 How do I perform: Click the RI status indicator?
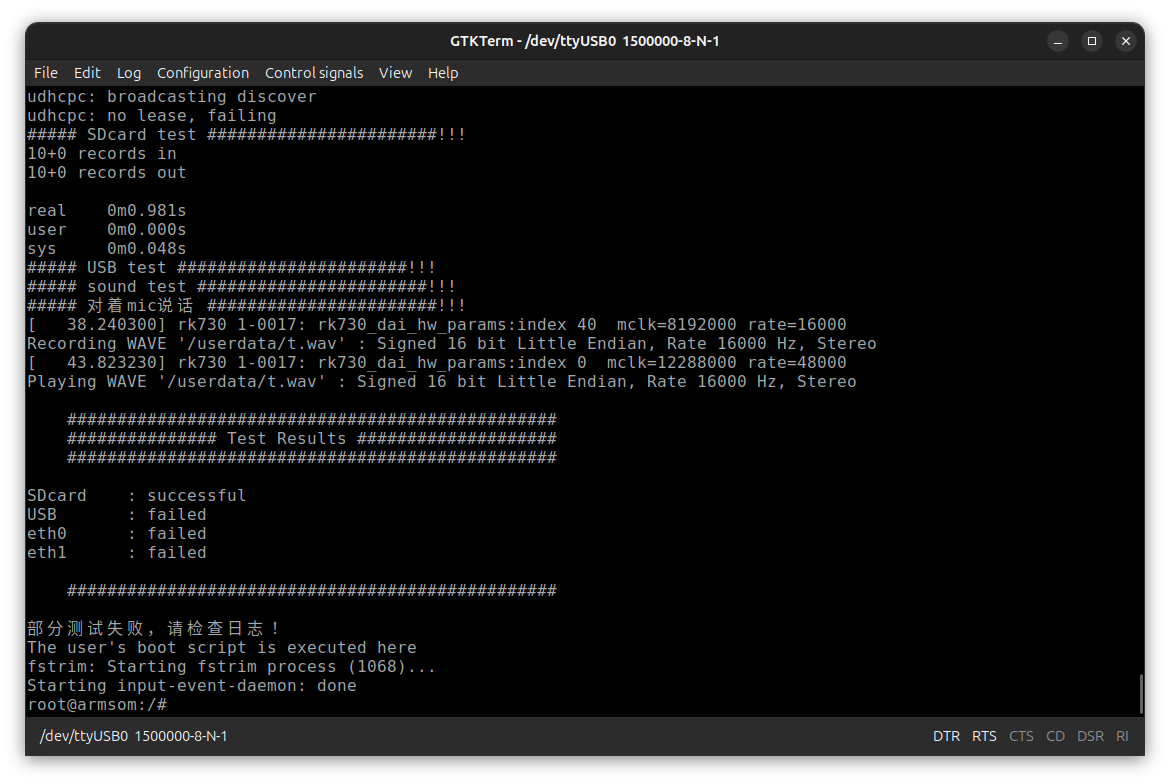pyautogui.click(x=1122, y=736)
